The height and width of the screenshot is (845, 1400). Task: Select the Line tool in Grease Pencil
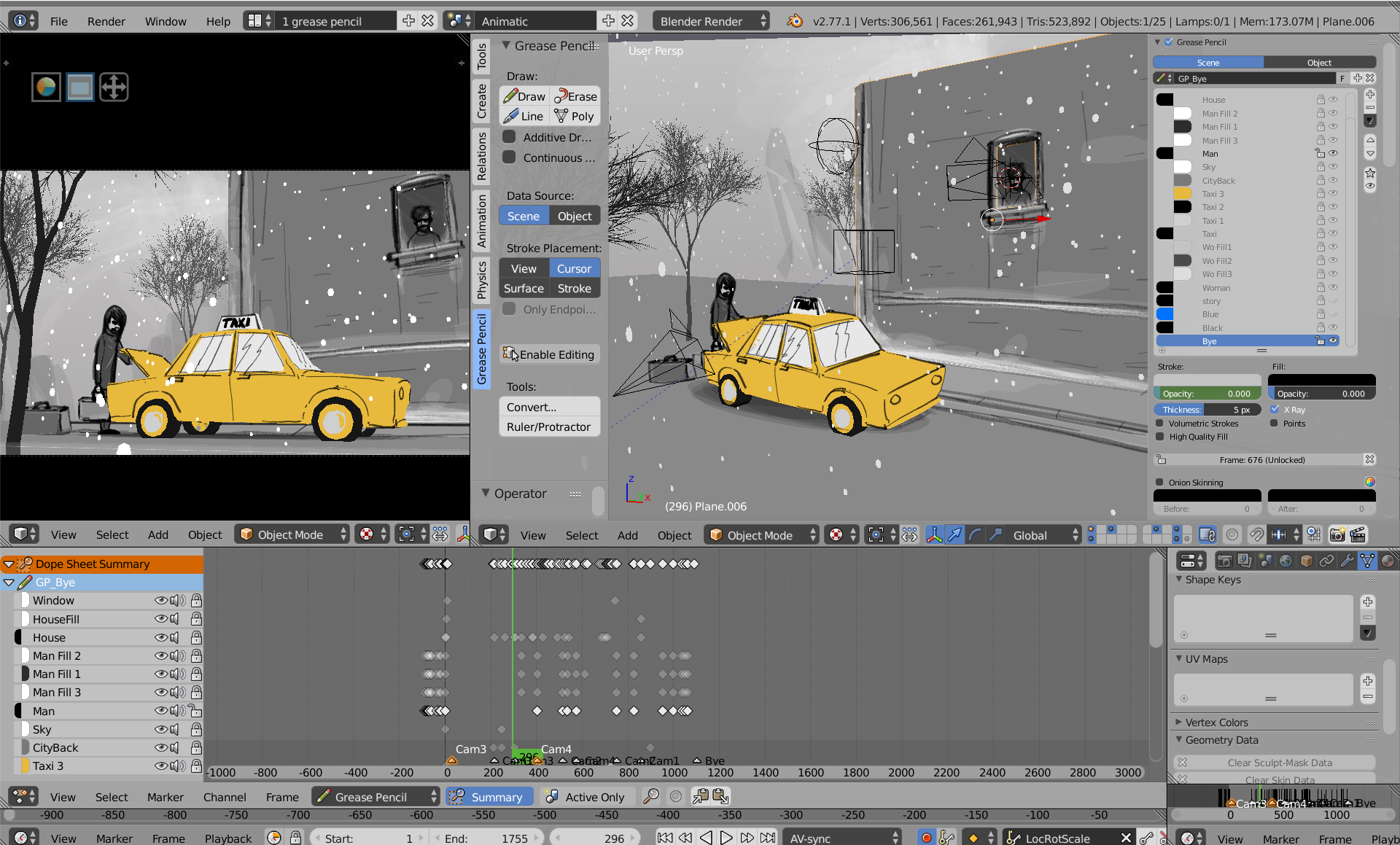tap(525, 116)
